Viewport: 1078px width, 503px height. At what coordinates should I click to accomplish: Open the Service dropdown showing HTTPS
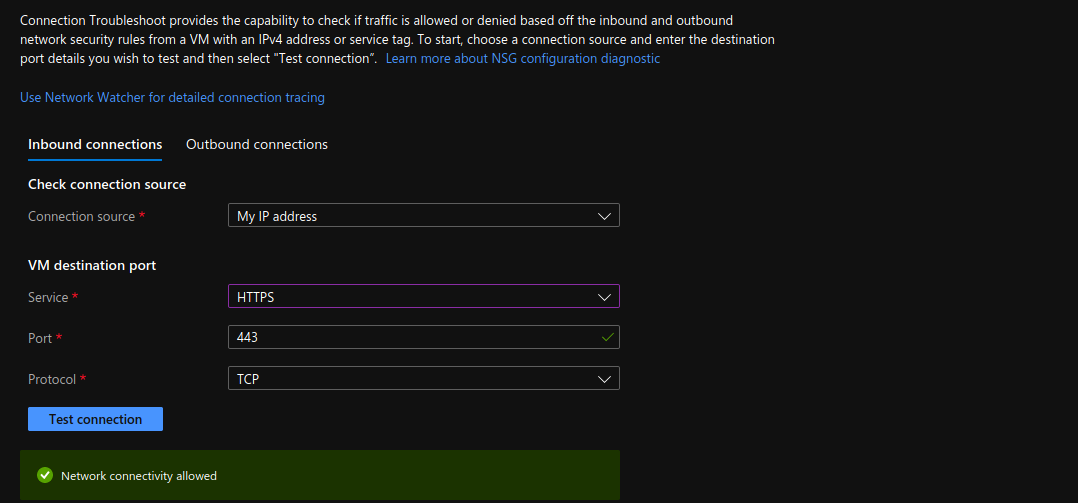[424, 296]
